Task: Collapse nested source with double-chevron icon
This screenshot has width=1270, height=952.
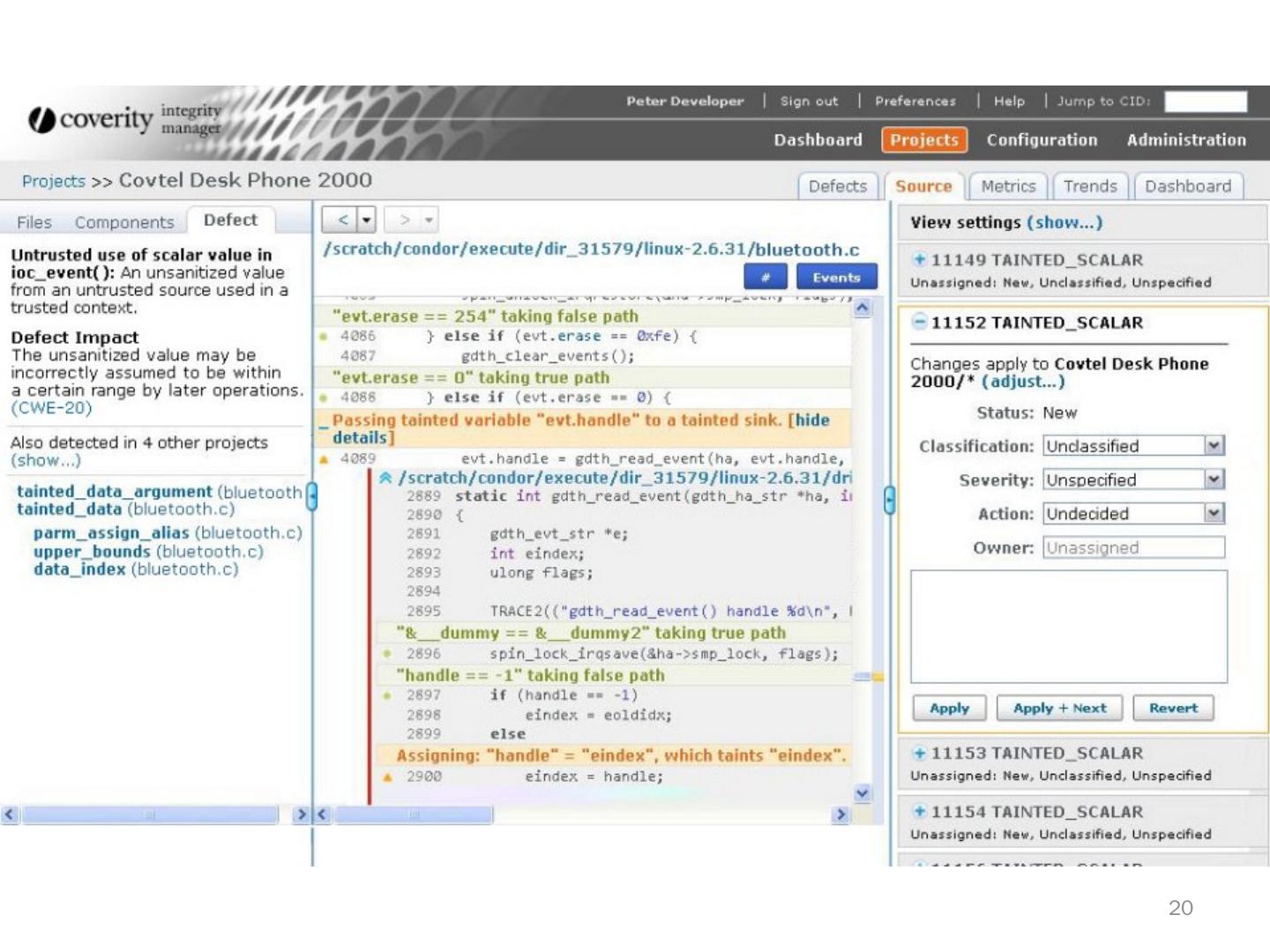Action: (x=385, y=478)
